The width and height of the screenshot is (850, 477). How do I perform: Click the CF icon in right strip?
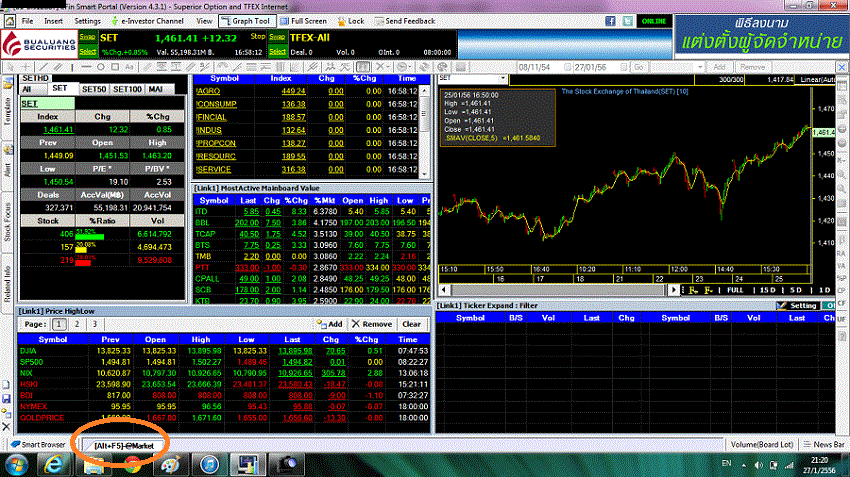pyautogui.click(x=842, y=304)
